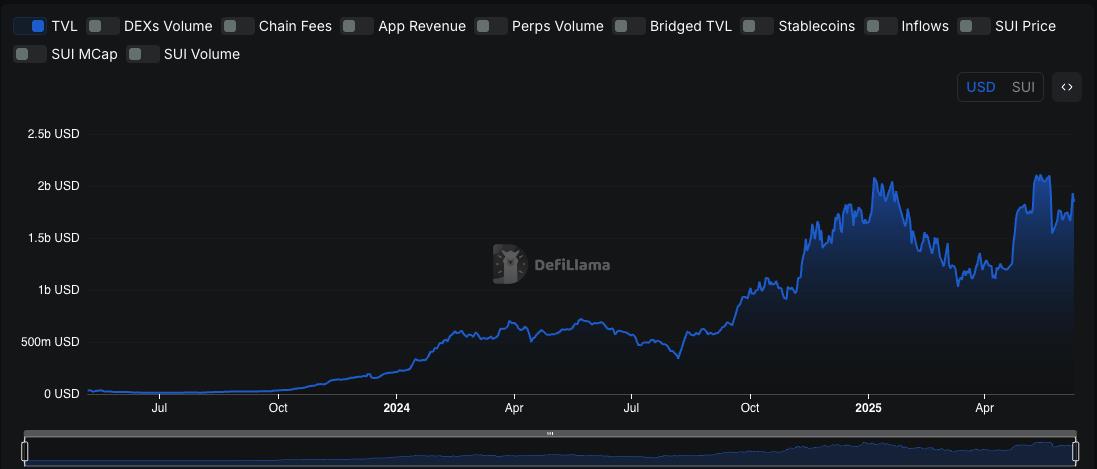
Task: Click chart line peak near 2025
Action: tap(875, 178)
